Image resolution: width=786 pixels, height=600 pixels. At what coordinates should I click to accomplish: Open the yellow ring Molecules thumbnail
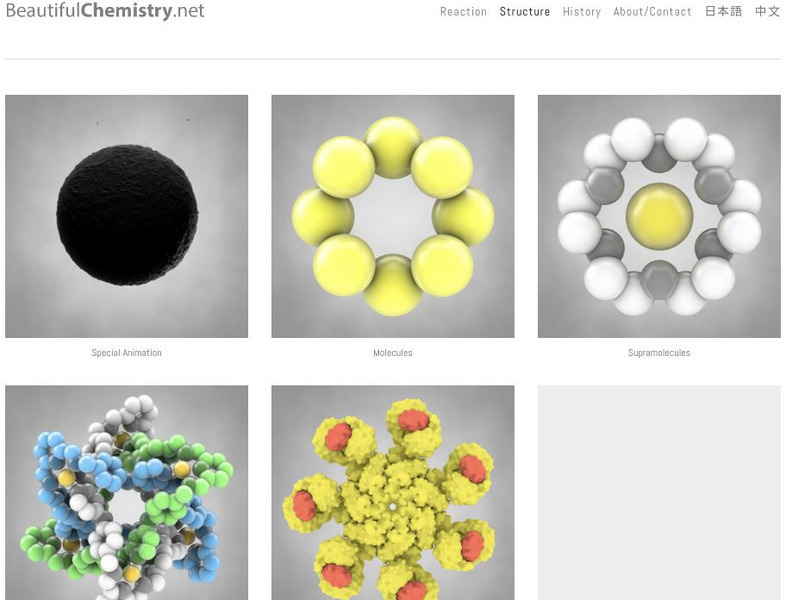(x=392, y=216)
